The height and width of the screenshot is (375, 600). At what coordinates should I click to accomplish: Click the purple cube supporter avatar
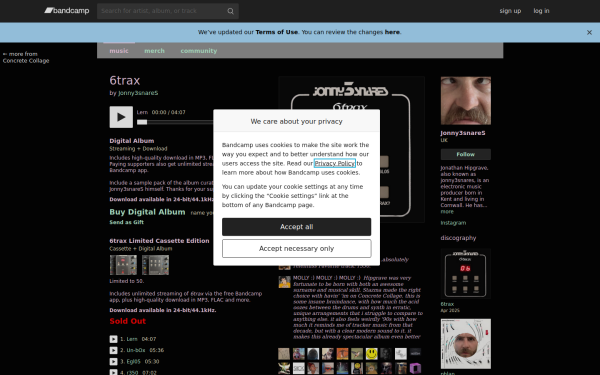[x=415, y=368]
